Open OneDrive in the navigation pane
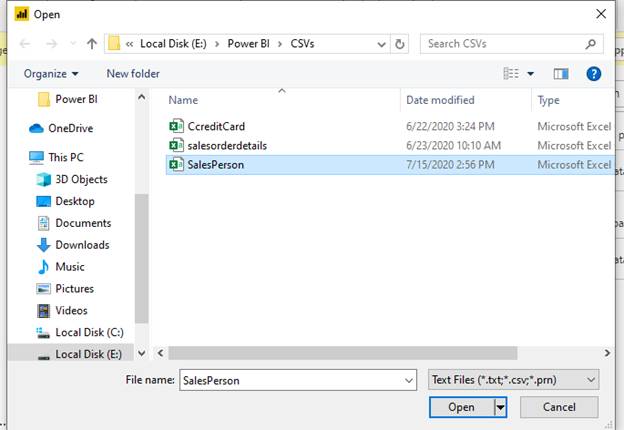The width and height of the screenshot is (624, 430). click(70, 128)
